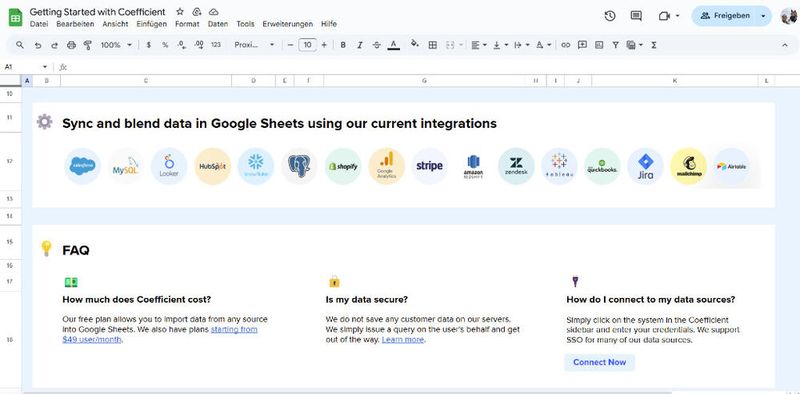Open the share options arrow next to Freigeben

click(763, 16)
